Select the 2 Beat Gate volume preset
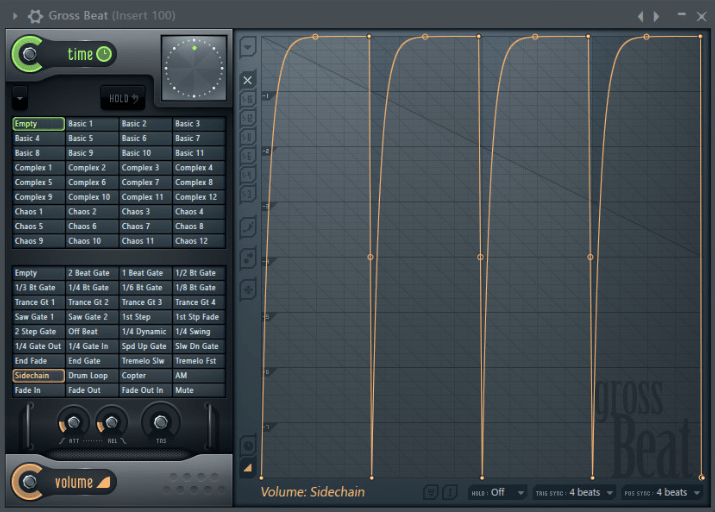This screenshot has height=512, width=715. tap(92, 273)
